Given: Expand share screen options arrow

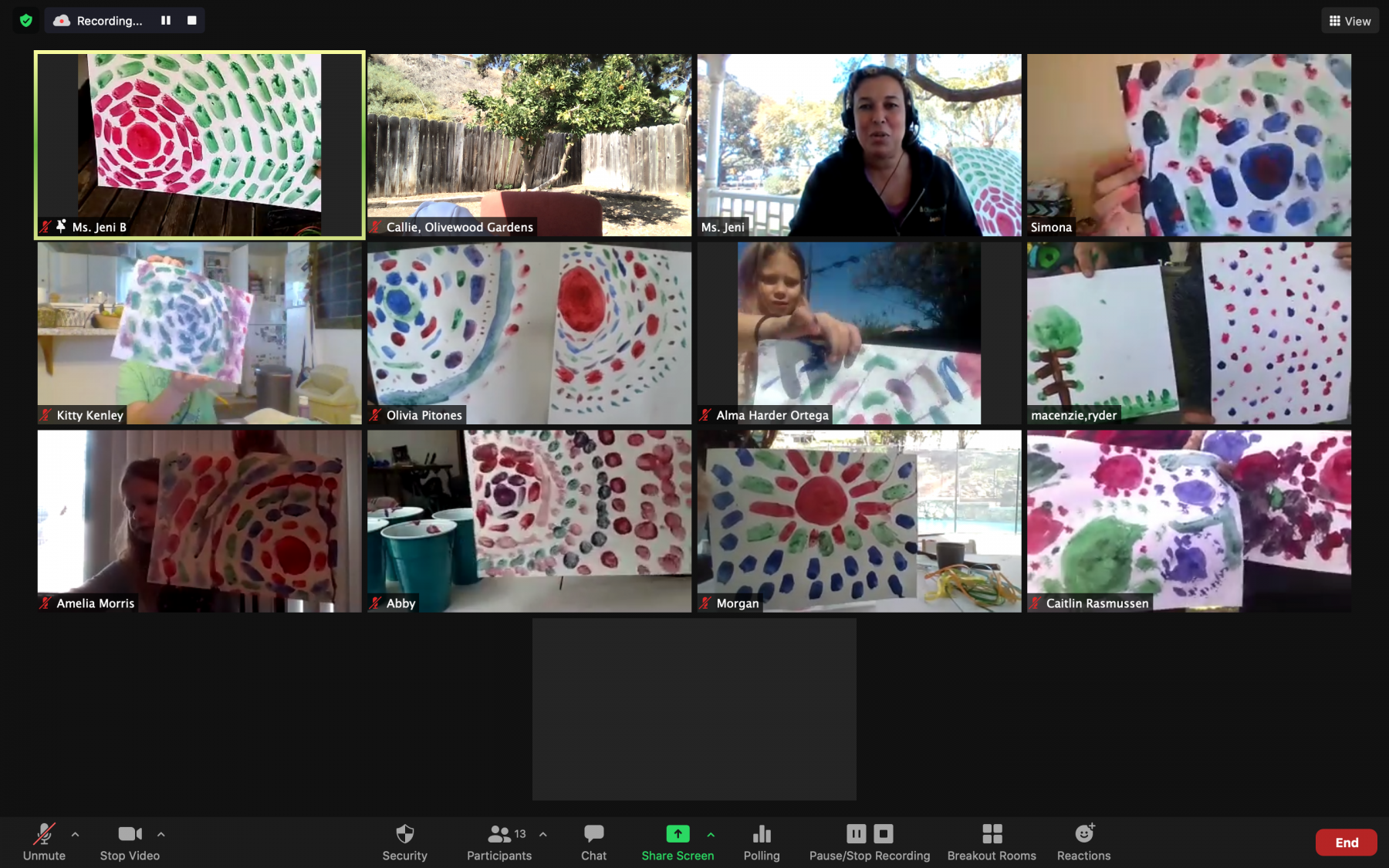Looking at the screenshot, I should tap(711, 834).
